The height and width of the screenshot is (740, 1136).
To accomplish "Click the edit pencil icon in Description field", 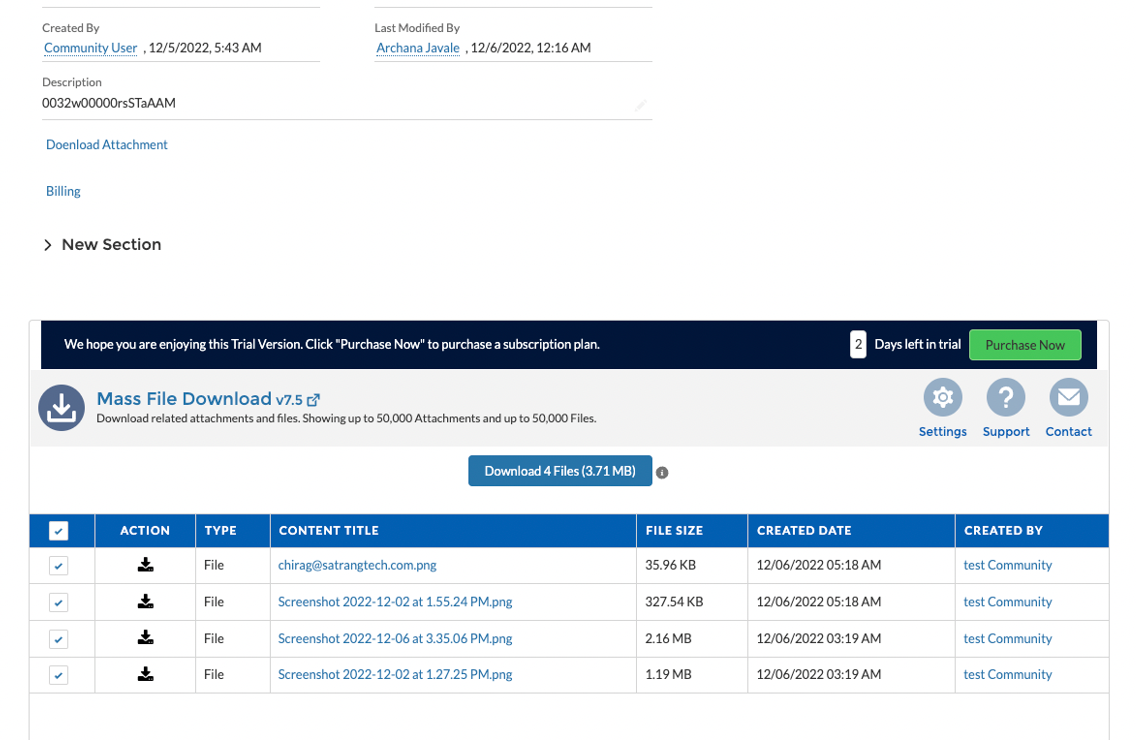I will tap(640, 106).
